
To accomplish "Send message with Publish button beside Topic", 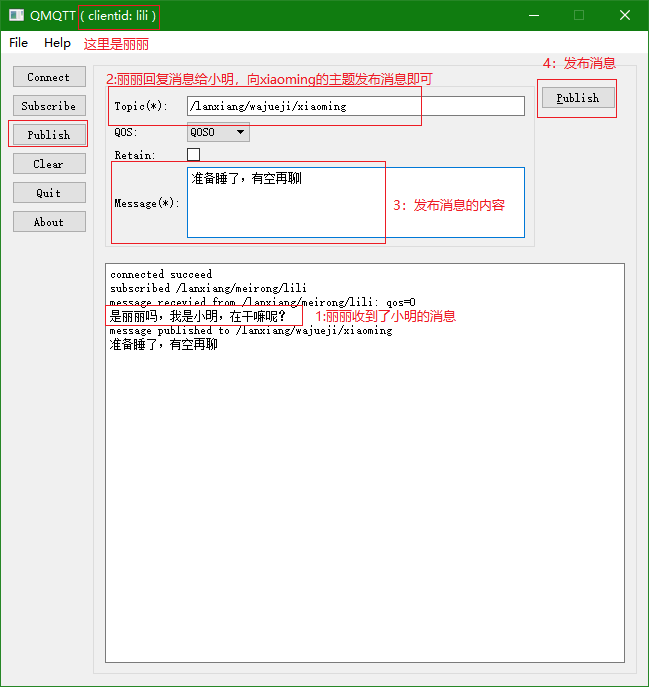I will coord(577,98).
